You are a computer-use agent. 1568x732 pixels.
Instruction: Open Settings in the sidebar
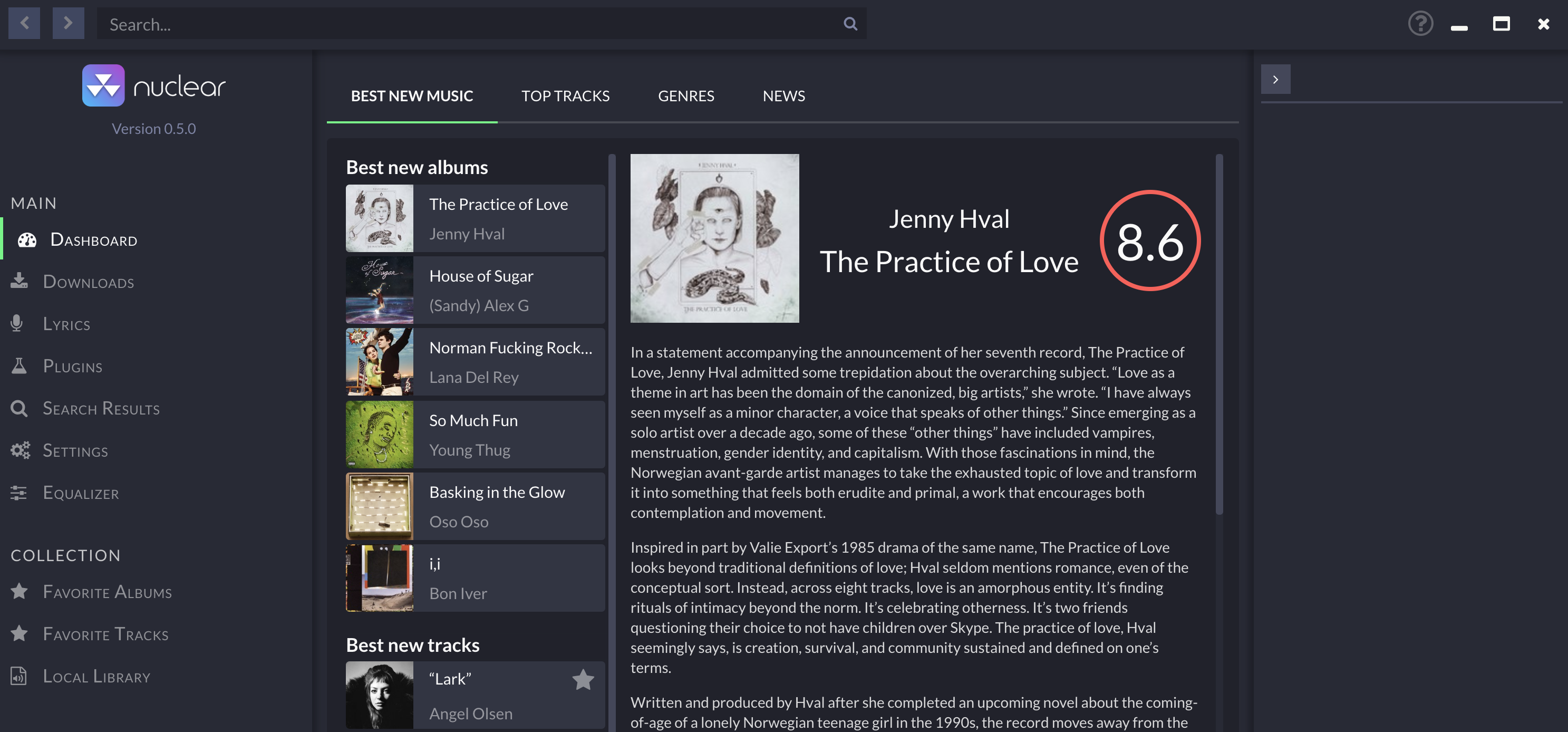tap(75, 451)
